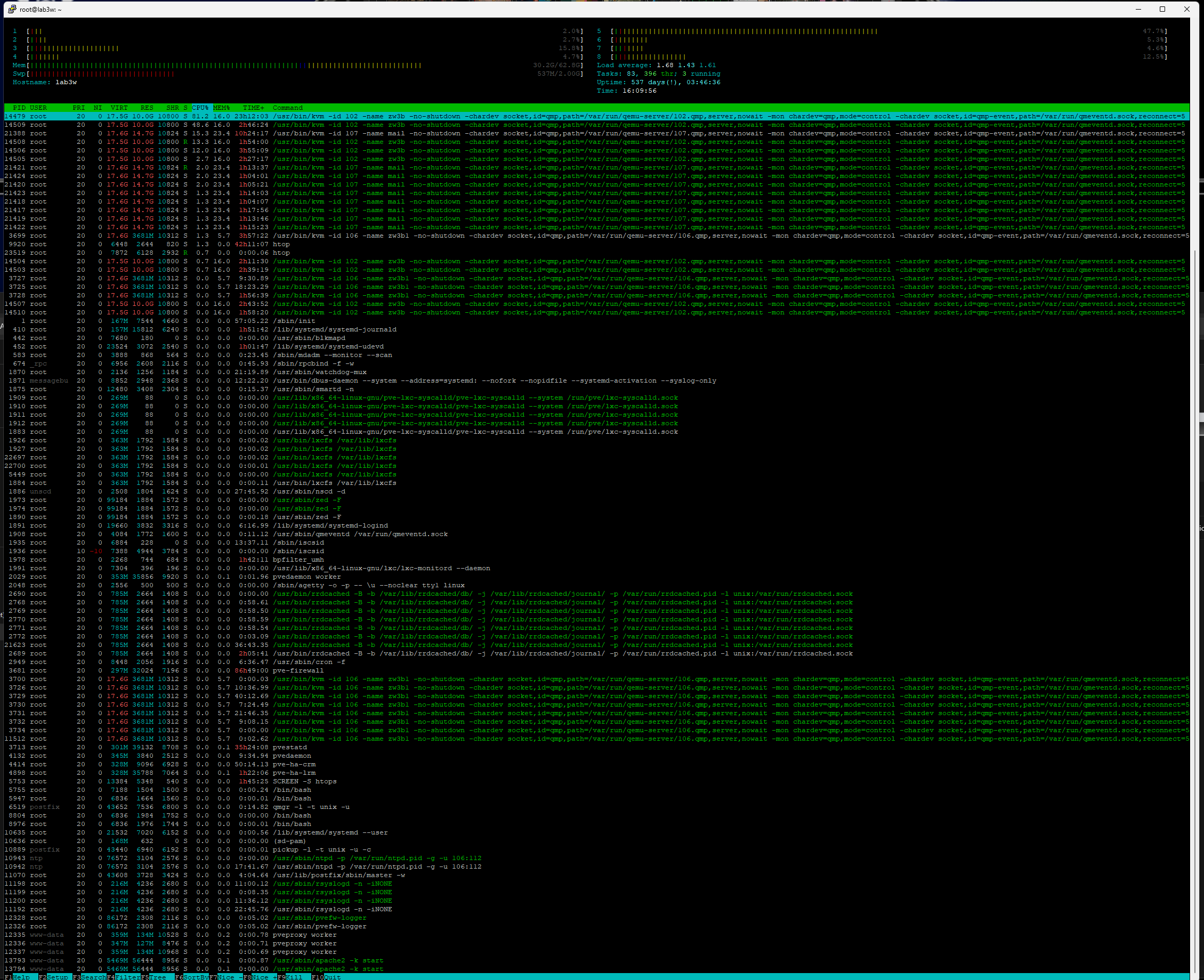Click the Load average readout
The width and height of the screenshot is (1204, 980).
(656, 66)
